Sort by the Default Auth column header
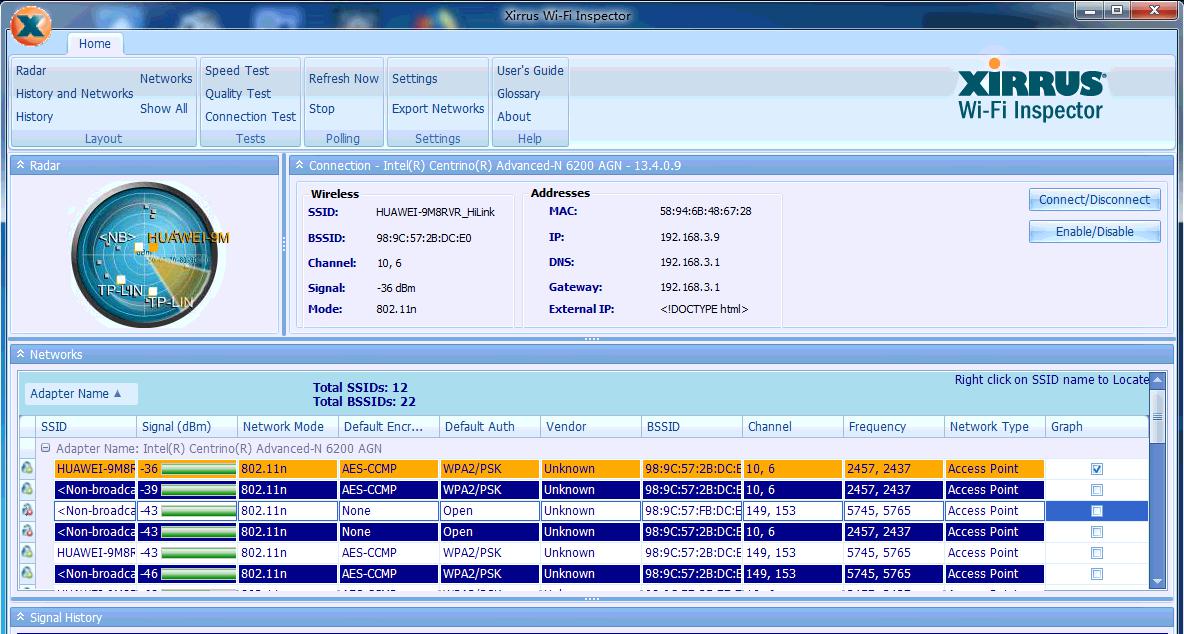This screenshot has height=634, width=1184. tap(490, 426)
